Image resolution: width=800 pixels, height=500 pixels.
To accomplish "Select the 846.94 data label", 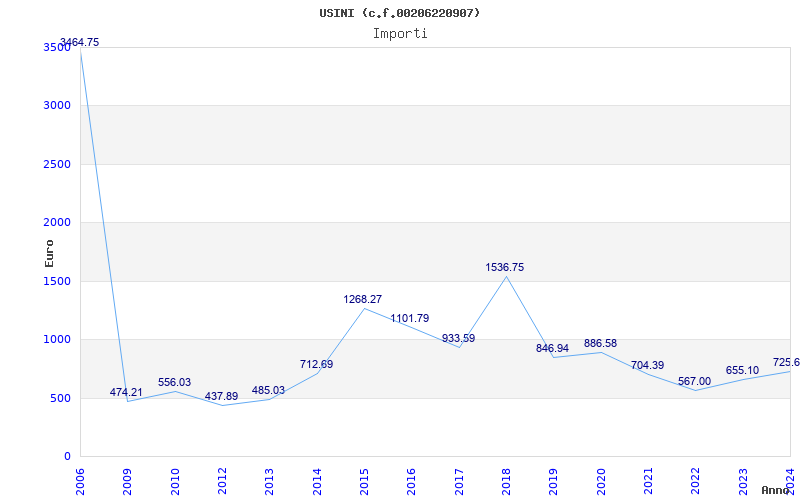I will click(x=552, y=348).
